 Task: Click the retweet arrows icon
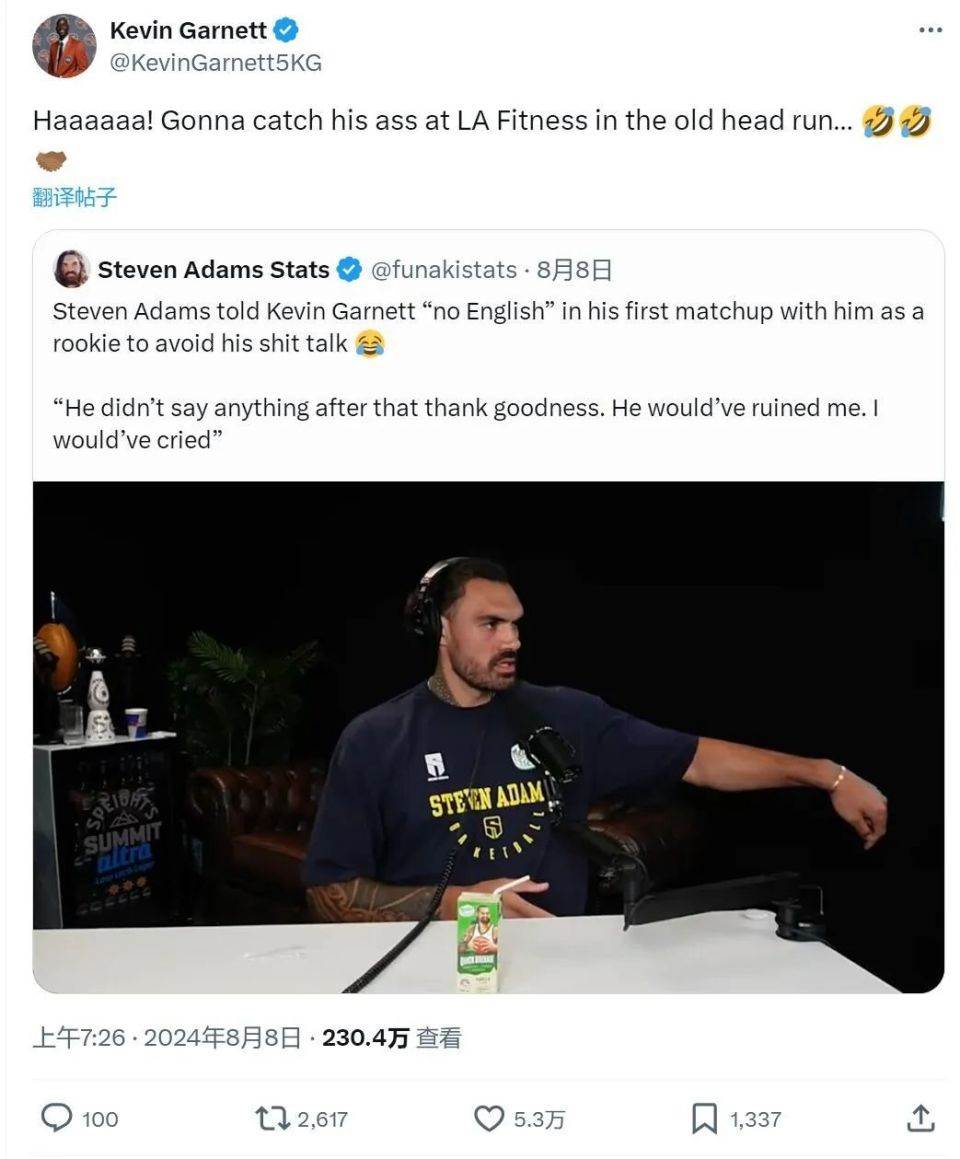pyautogui.click(x=272, y=1118)
